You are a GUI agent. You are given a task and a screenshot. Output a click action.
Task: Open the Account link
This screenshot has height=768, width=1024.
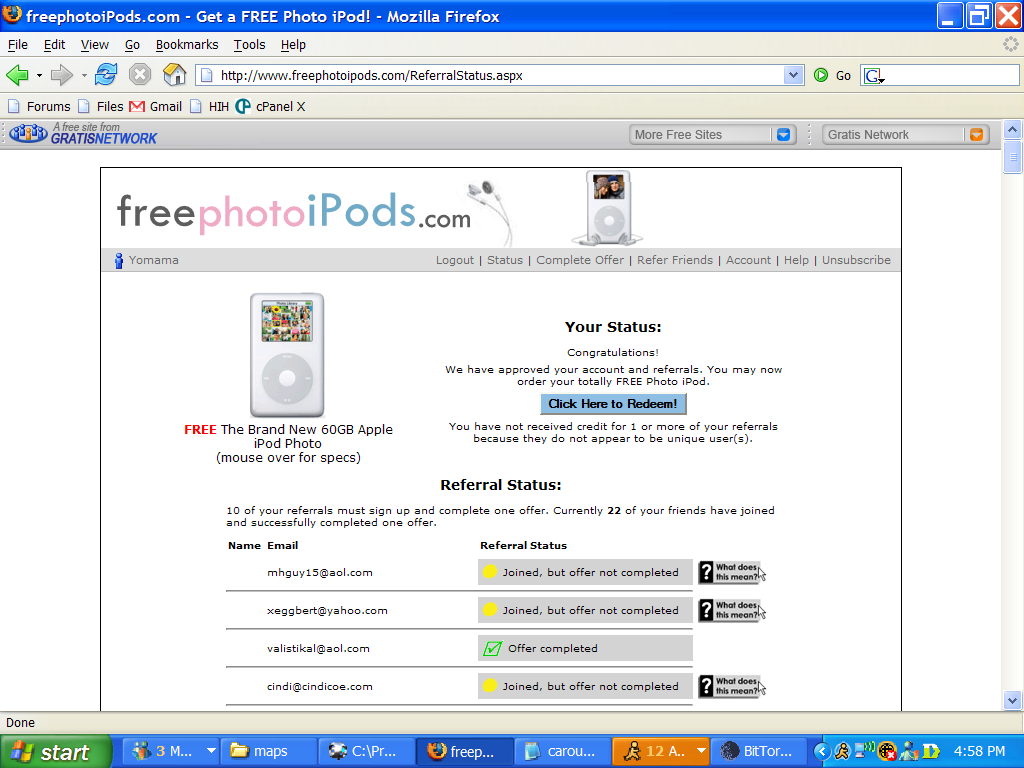click(748, 260)
